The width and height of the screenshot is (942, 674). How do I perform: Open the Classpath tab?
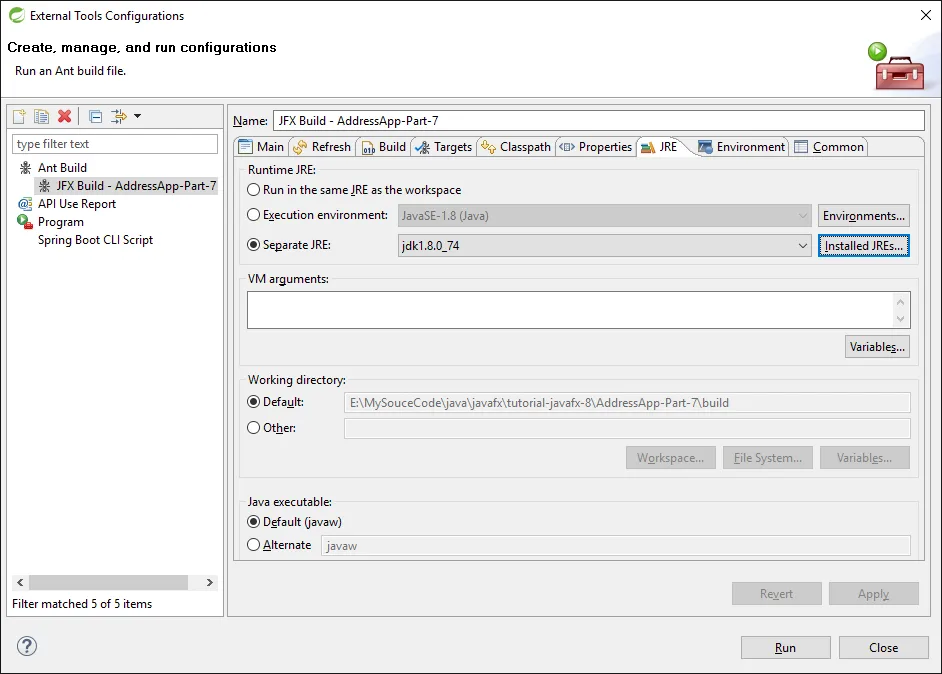point(516,147)
